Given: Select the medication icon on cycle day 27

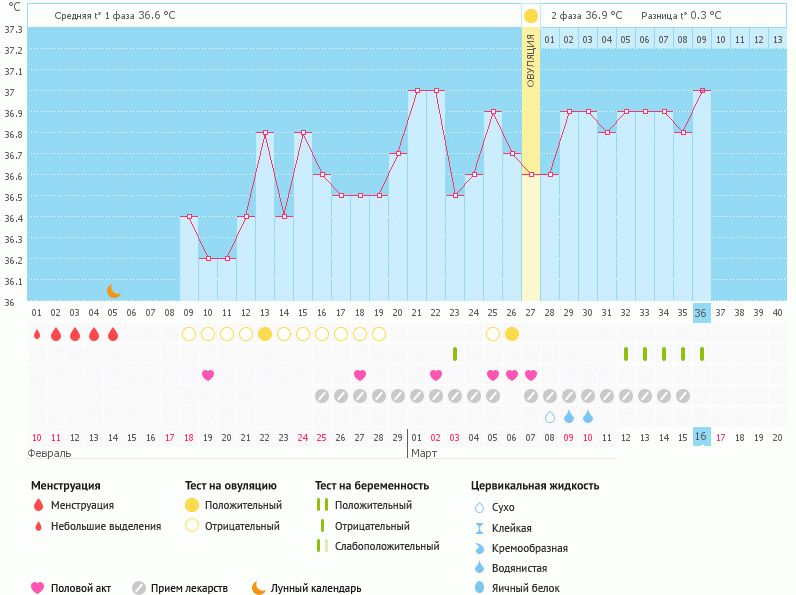Looking at the screenshot, I should [530, 396].
